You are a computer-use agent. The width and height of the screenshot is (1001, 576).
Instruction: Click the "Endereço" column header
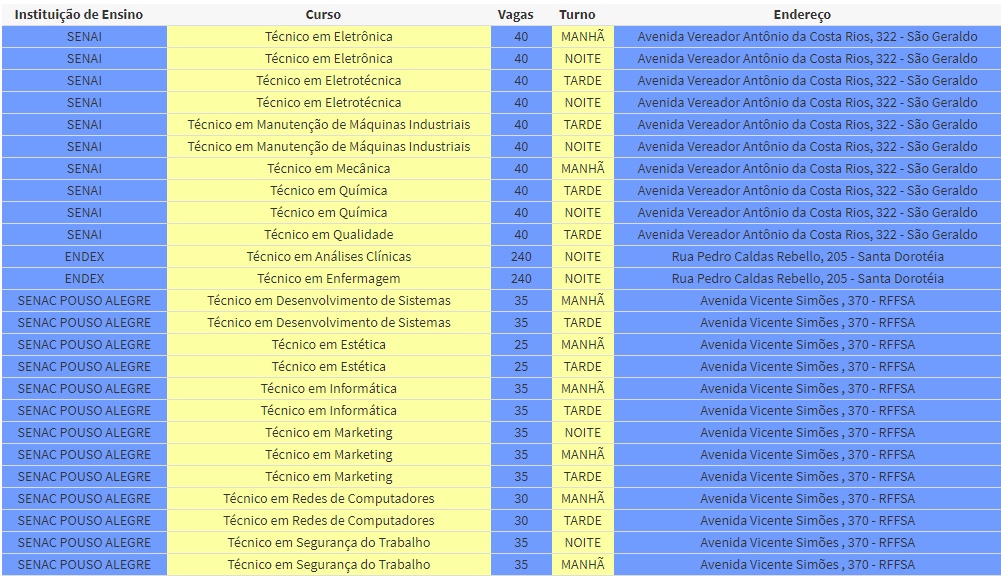(x=801, y=15)
